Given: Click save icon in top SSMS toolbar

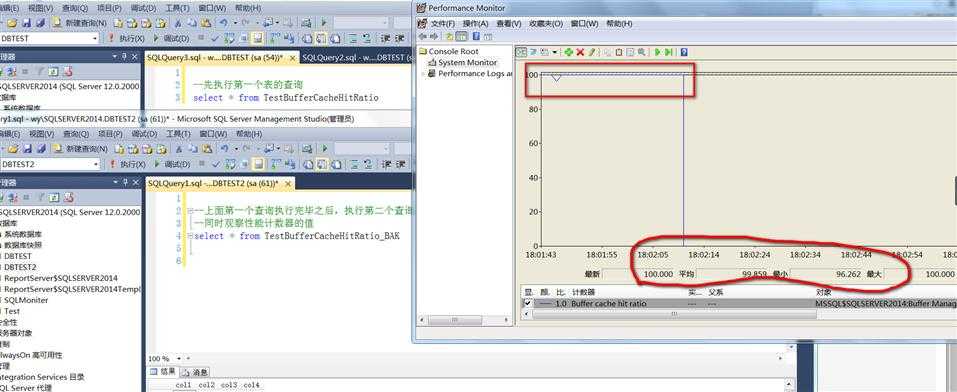Looking at the screenshot, I should [26, 23].
